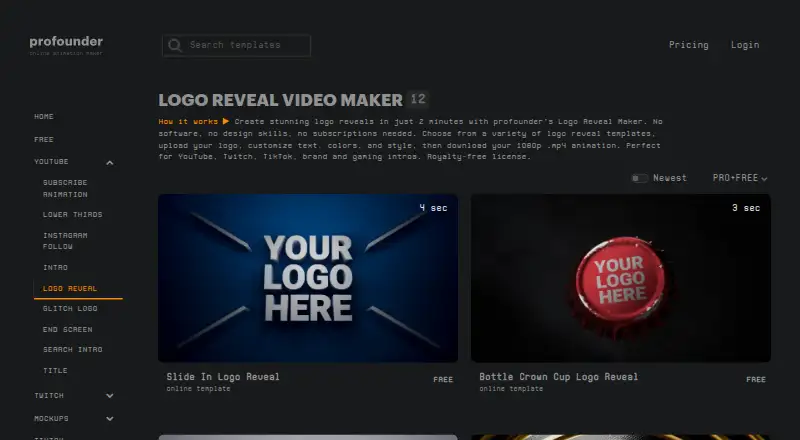This screenshot has width=800, height=440.
Task: Click FREE label under Bottle Crown template
Action: tap(756, 380)
